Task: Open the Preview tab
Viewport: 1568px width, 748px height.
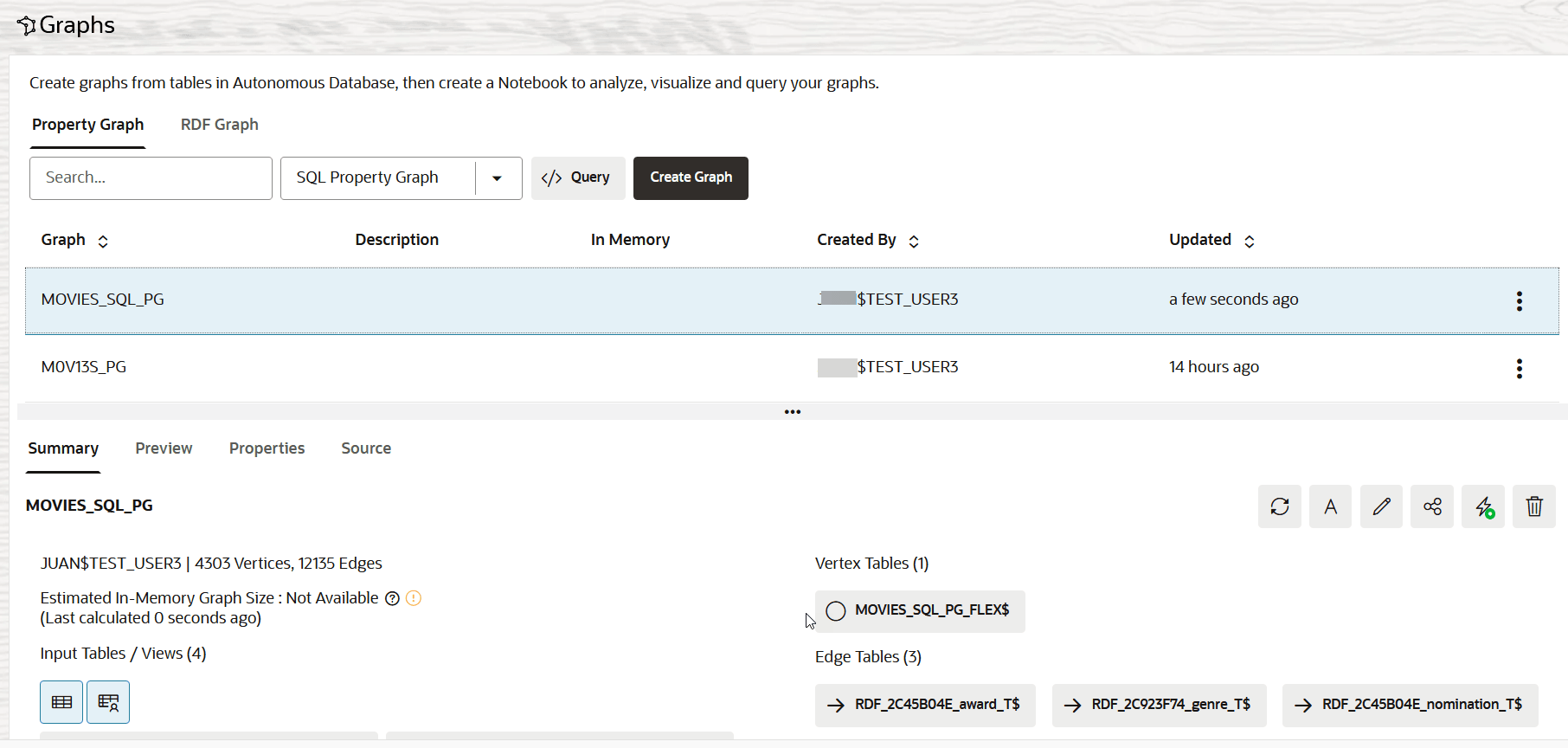Action: pos(164,448)
